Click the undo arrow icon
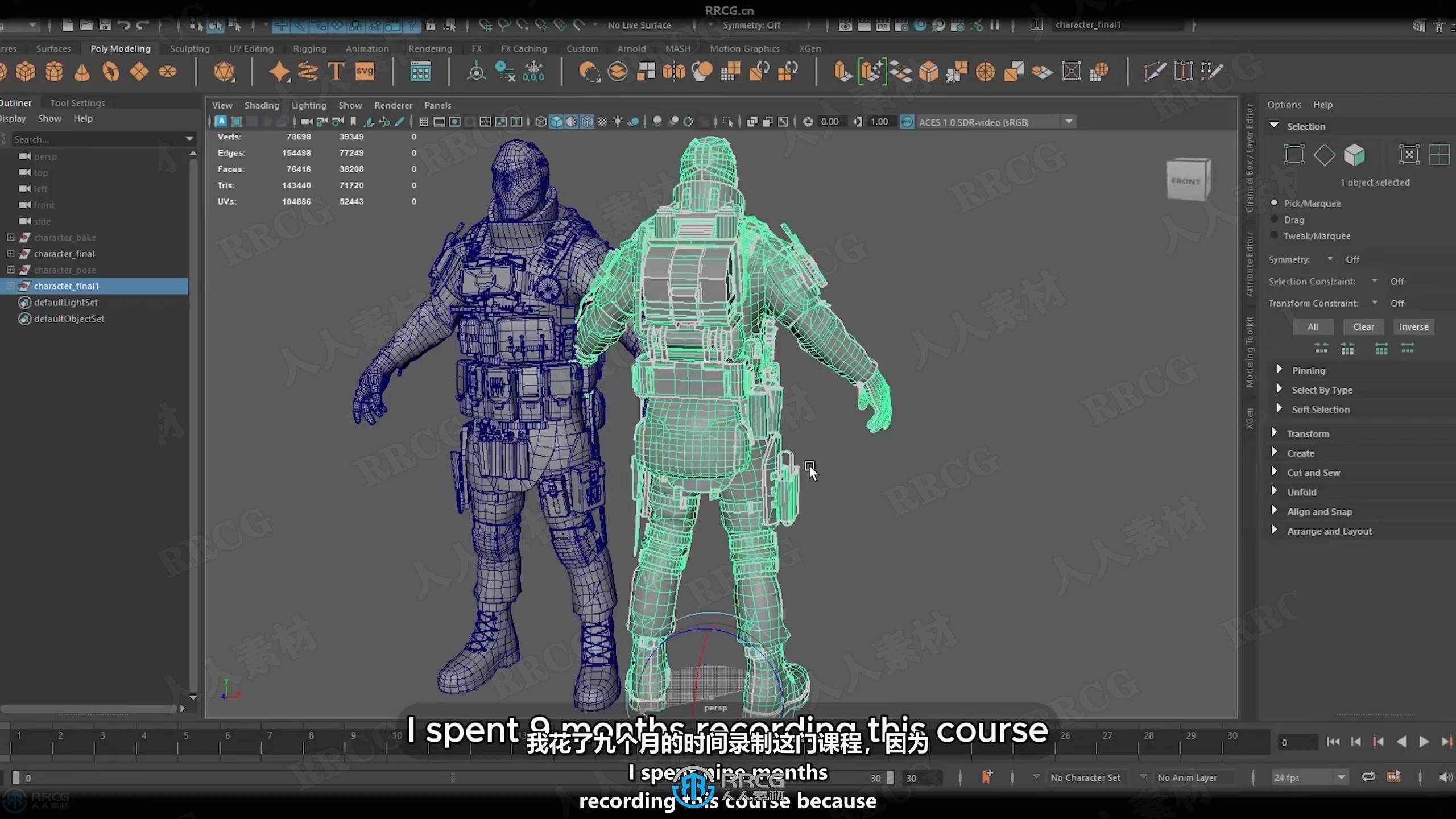The image size is (1456, 819). click(124, 25)
